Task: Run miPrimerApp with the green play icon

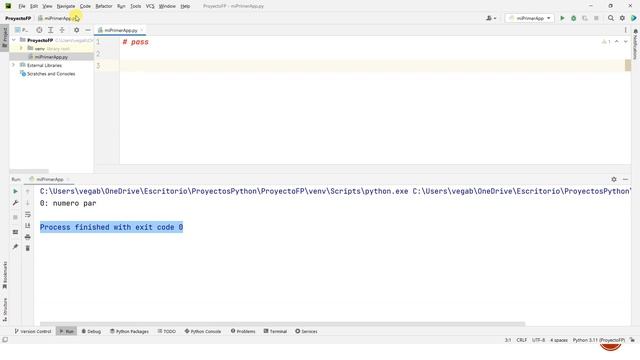Action: coord(562,18)
